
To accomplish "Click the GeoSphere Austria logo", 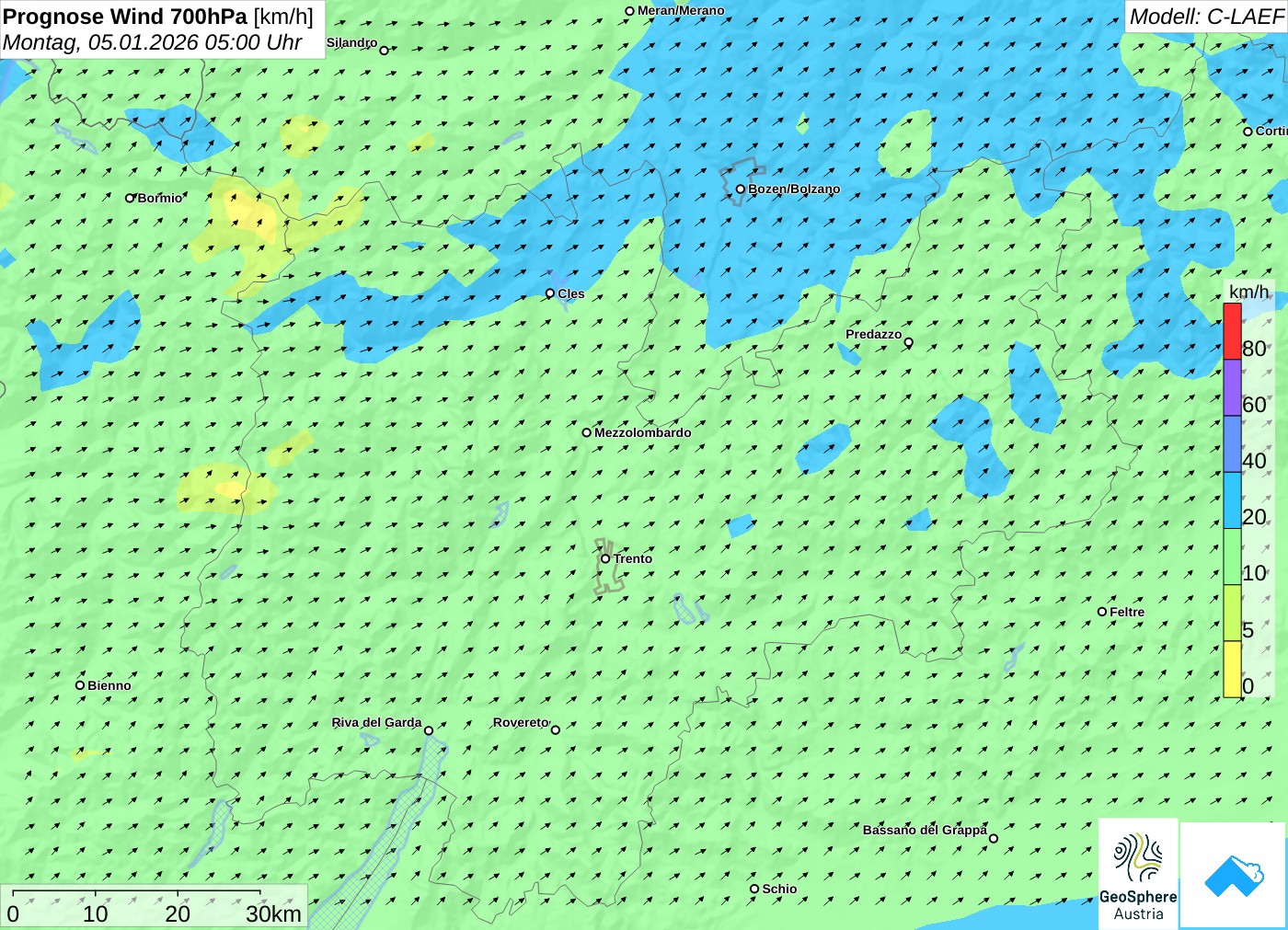I will tap(1138, 873).
